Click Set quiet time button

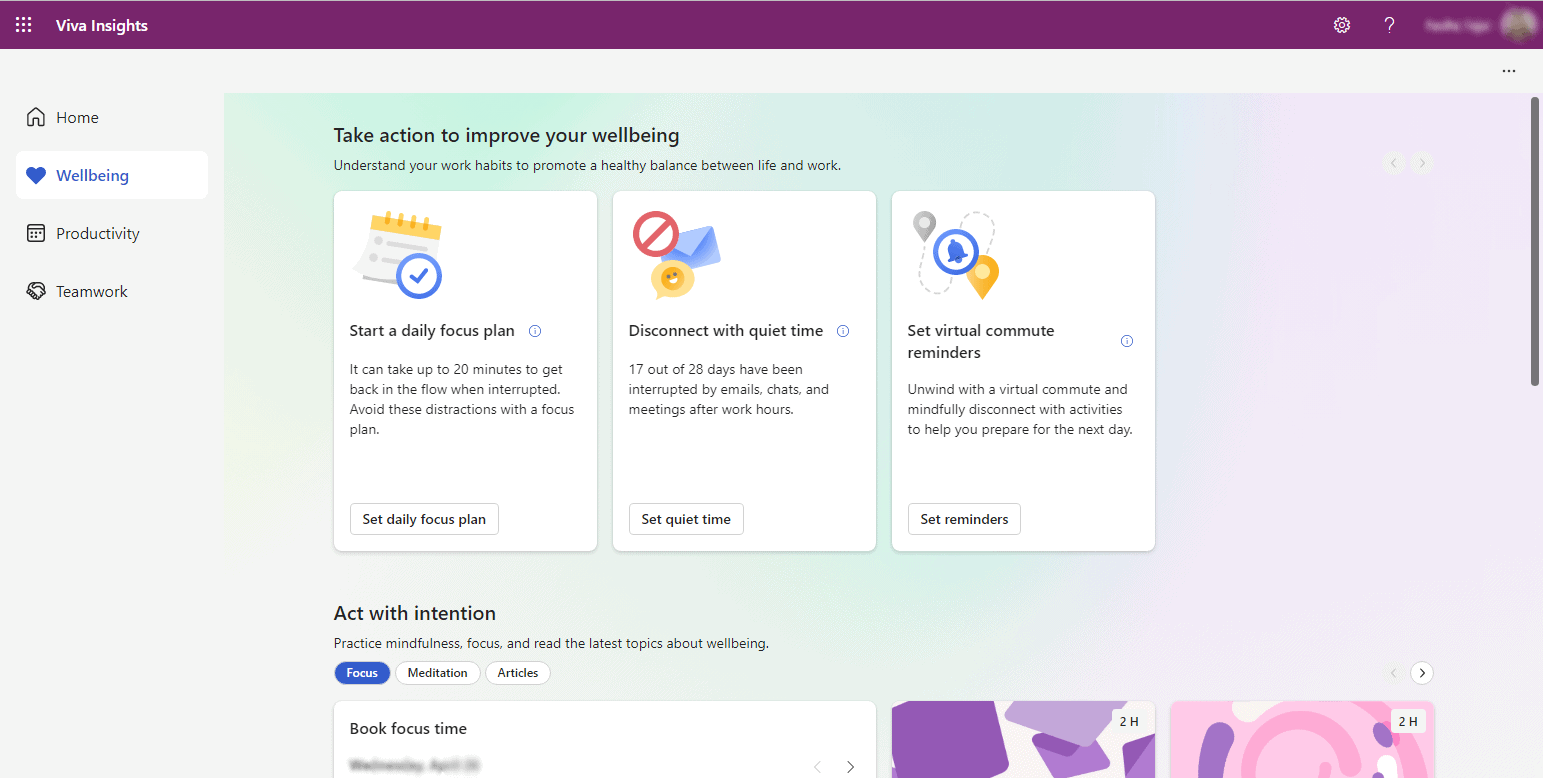click(686, 519)
